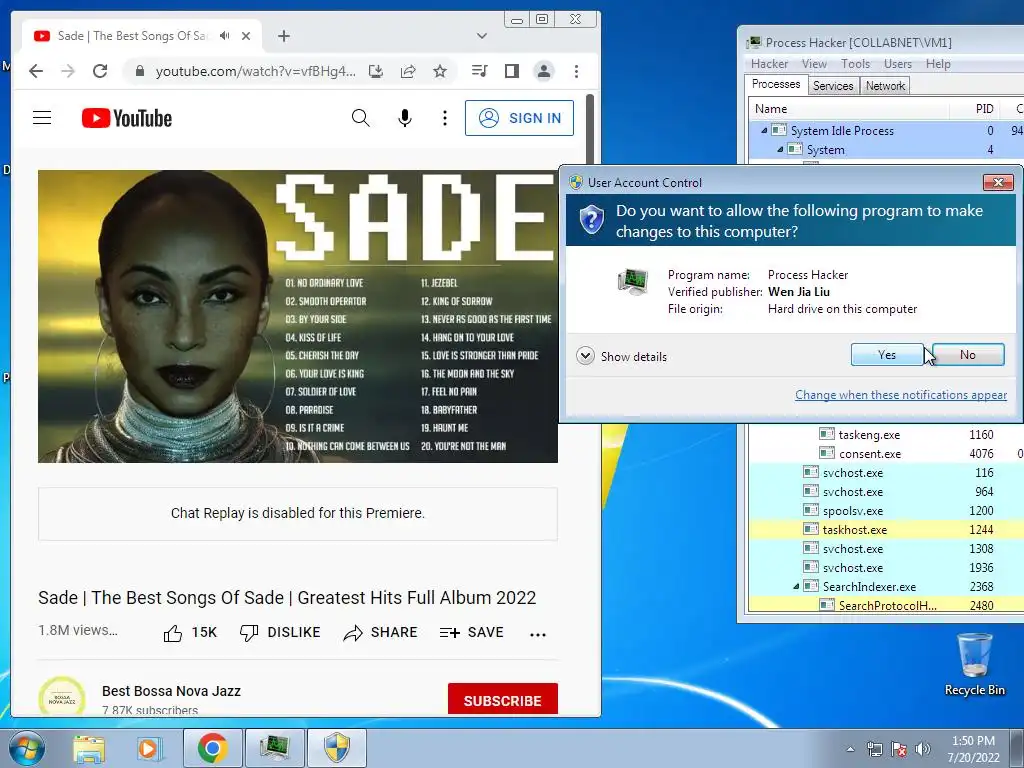The height and width of the screenshot is (768, 1024).
Task: Open volume speaker in system tray
Action: [923, 749]
